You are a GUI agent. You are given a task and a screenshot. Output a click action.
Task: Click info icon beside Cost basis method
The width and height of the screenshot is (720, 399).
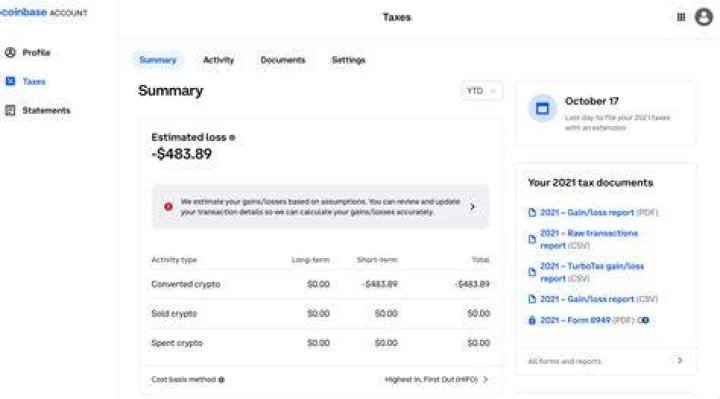point(221,380)
